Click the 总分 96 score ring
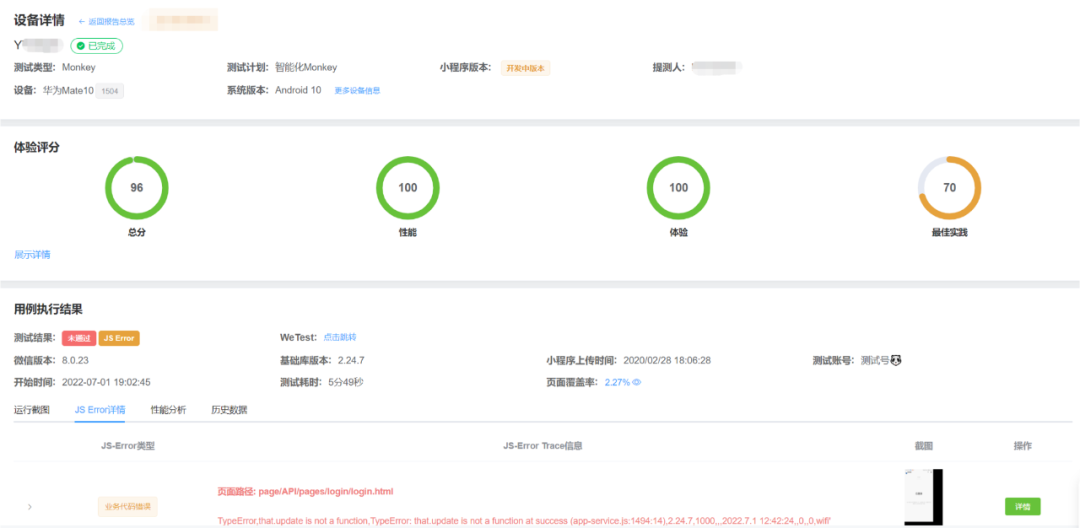 click(136, 188)
